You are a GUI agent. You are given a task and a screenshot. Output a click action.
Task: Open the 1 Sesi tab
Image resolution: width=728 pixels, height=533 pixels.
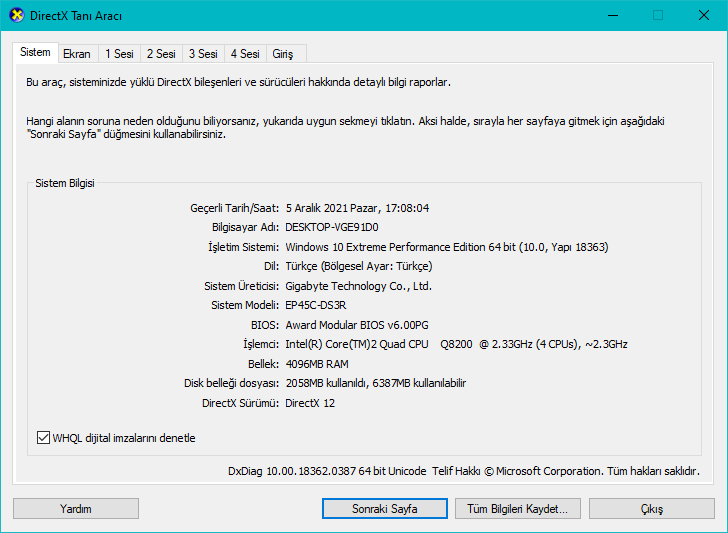(x=119, y=54)
